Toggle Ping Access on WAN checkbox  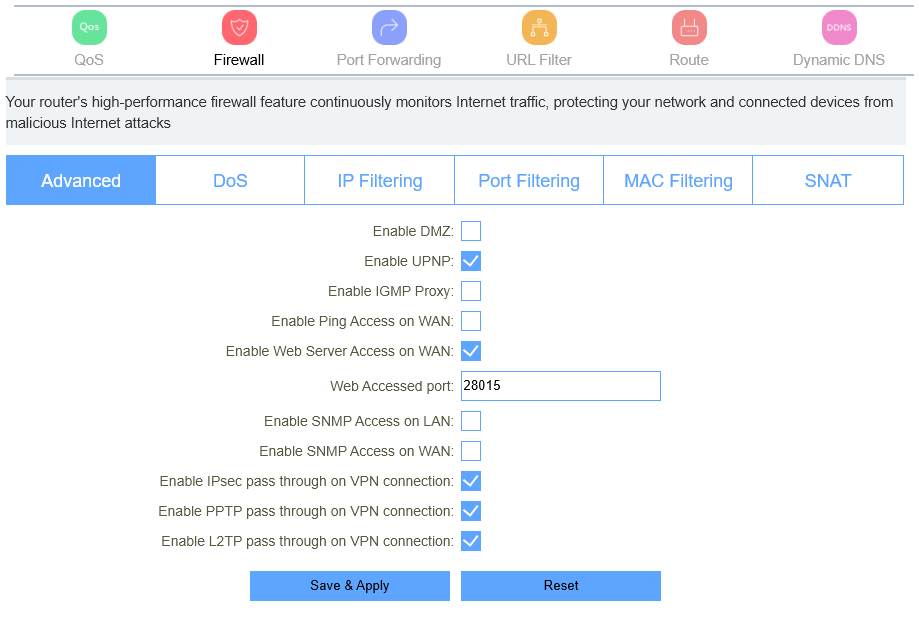click(x=471, y=321)
